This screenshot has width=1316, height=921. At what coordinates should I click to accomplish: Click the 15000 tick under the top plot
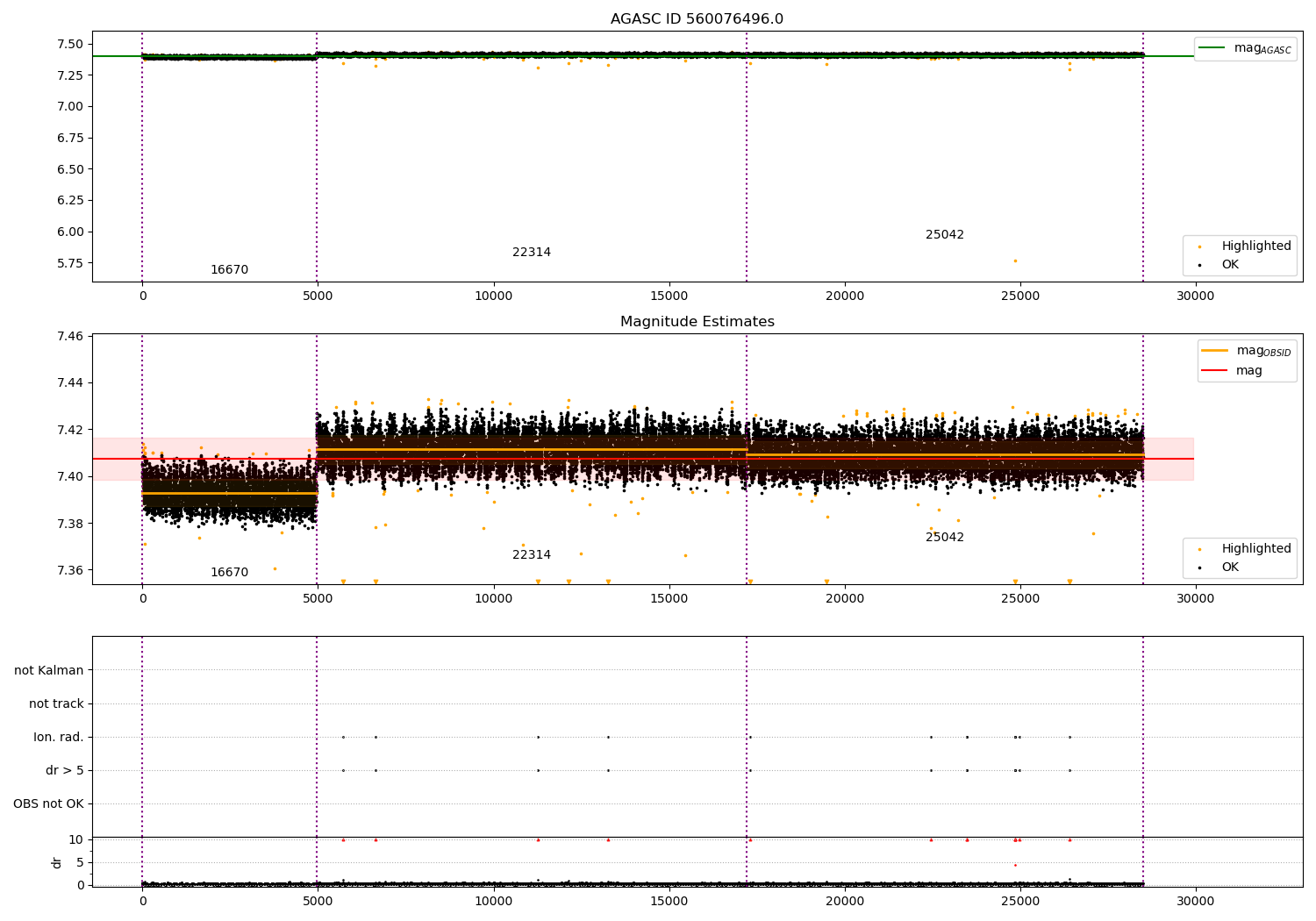[669, 296]
